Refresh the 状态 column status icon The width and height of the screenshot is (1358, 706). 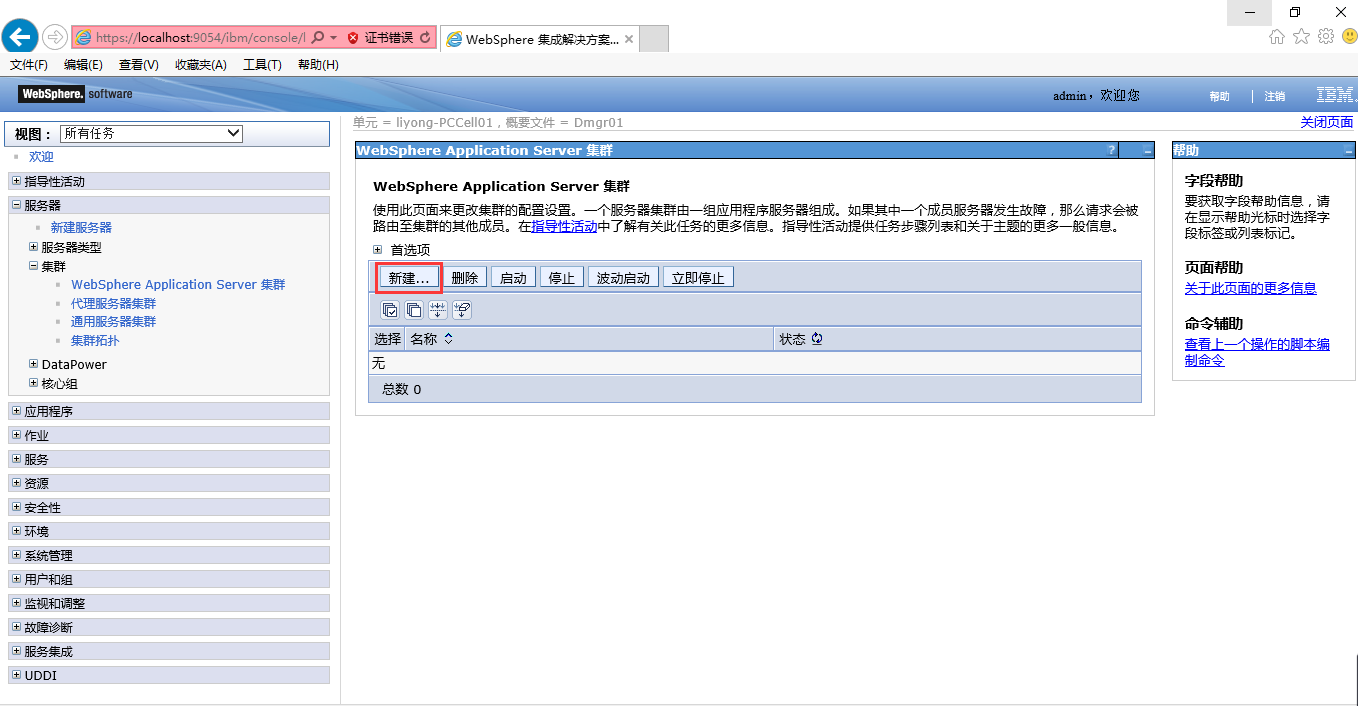[x=817, y=339]
